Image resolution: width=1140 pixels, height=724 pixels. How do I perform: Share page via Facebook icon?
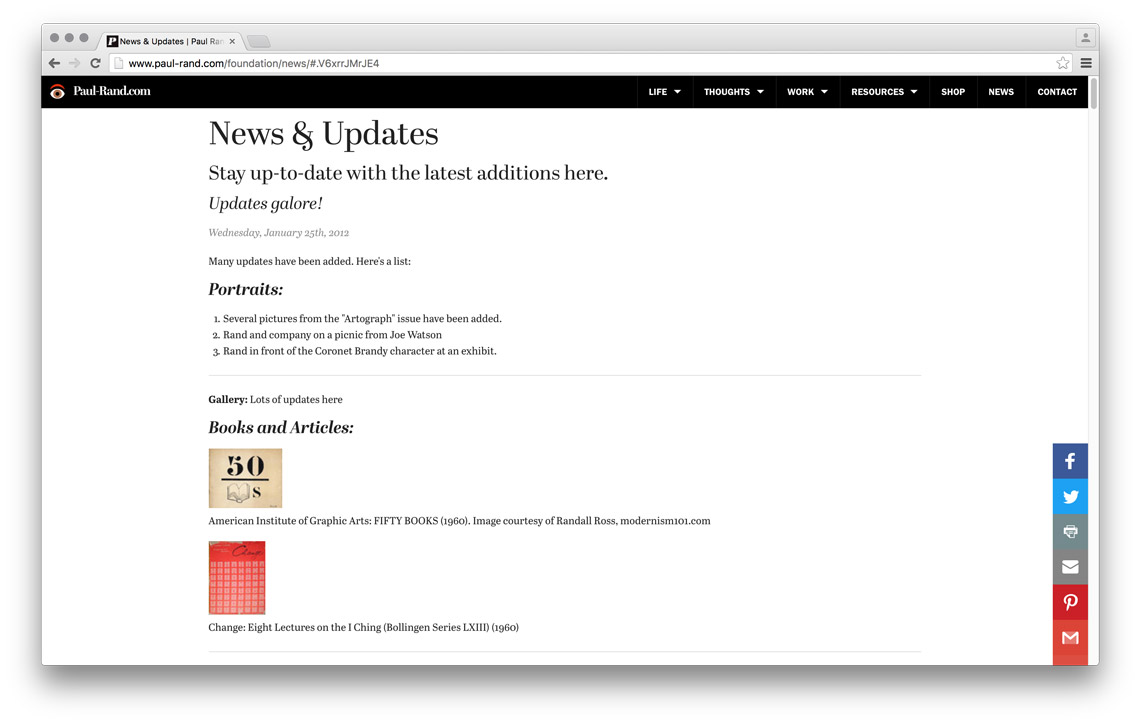(x=1070, y=461)
